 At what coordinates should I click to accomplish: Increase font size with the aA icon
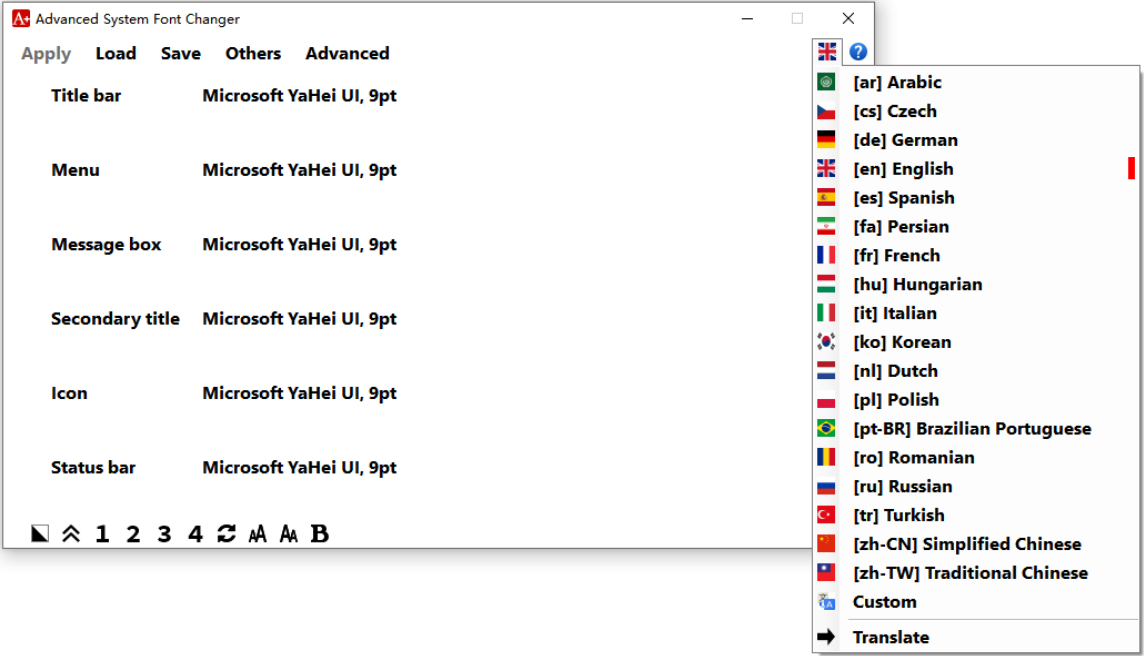point(257,534)
